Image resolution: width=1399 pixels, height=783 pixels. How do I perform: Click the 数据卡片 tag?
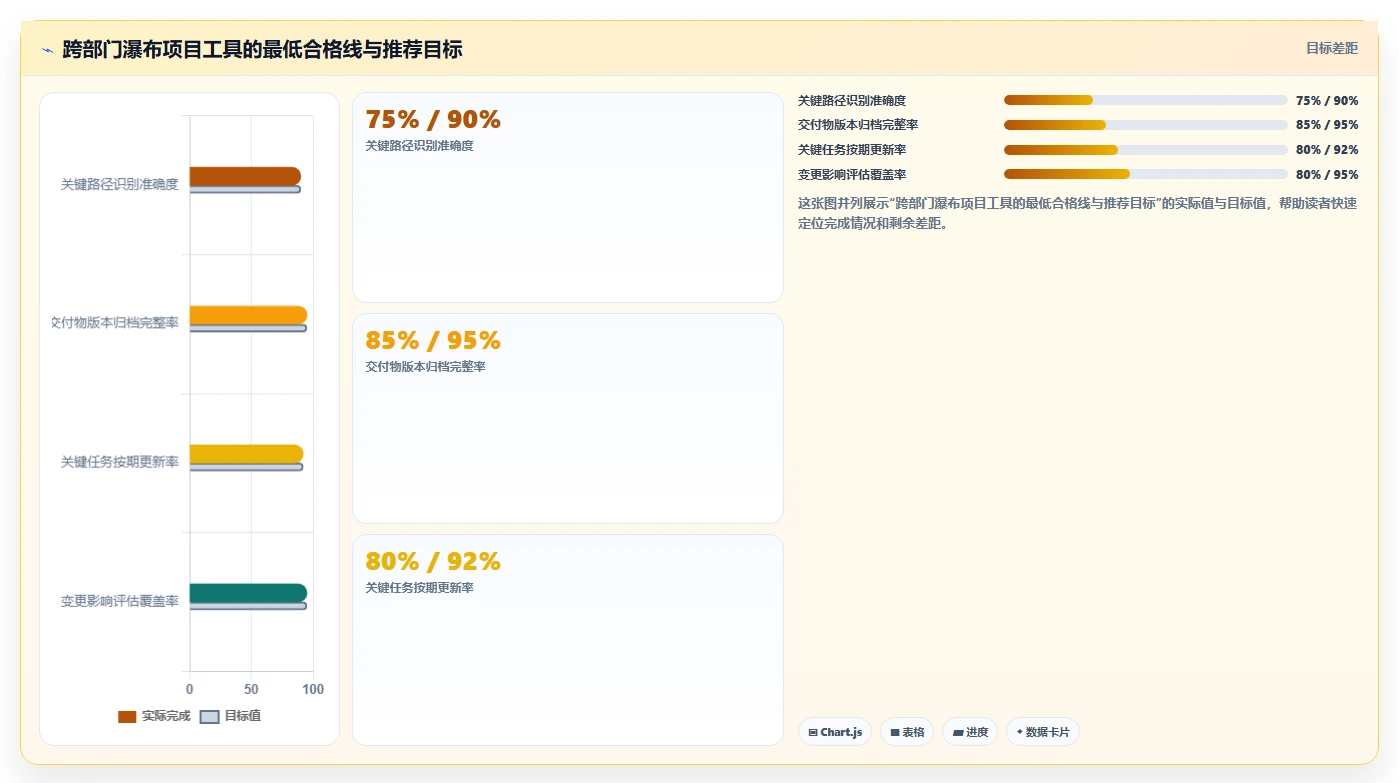(x=1043, y=732)
